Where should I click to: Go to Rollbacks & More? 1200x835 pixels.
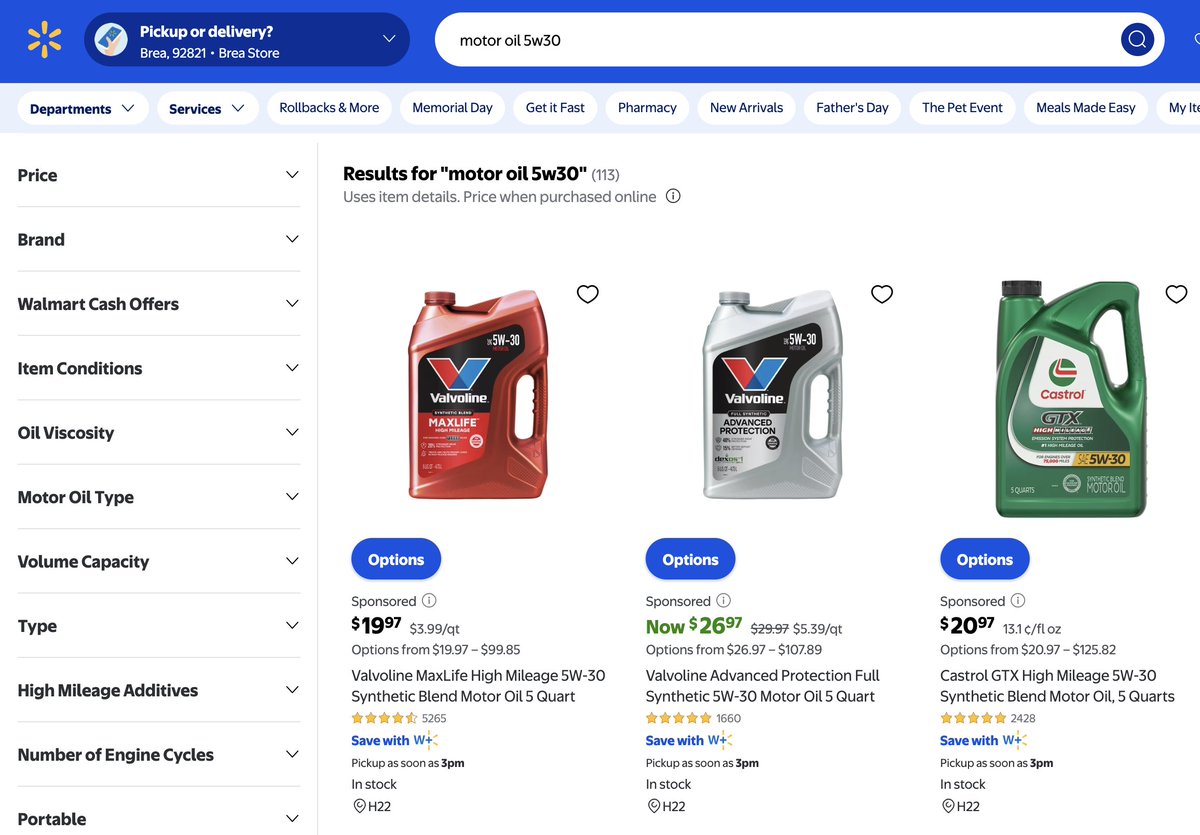pos(329,108)
